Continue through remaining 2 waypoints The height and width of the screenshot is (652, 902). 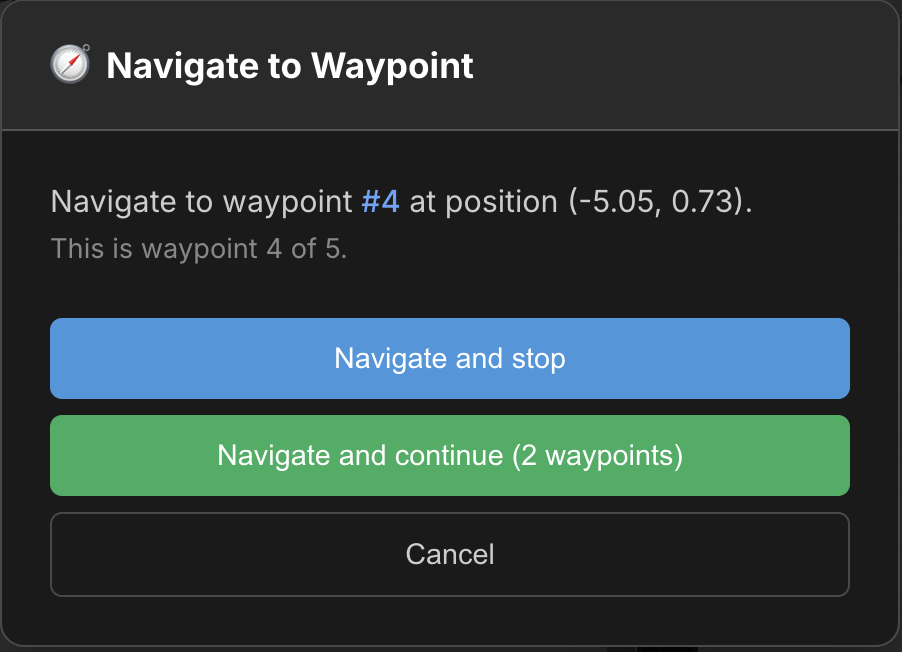(449, 455)
